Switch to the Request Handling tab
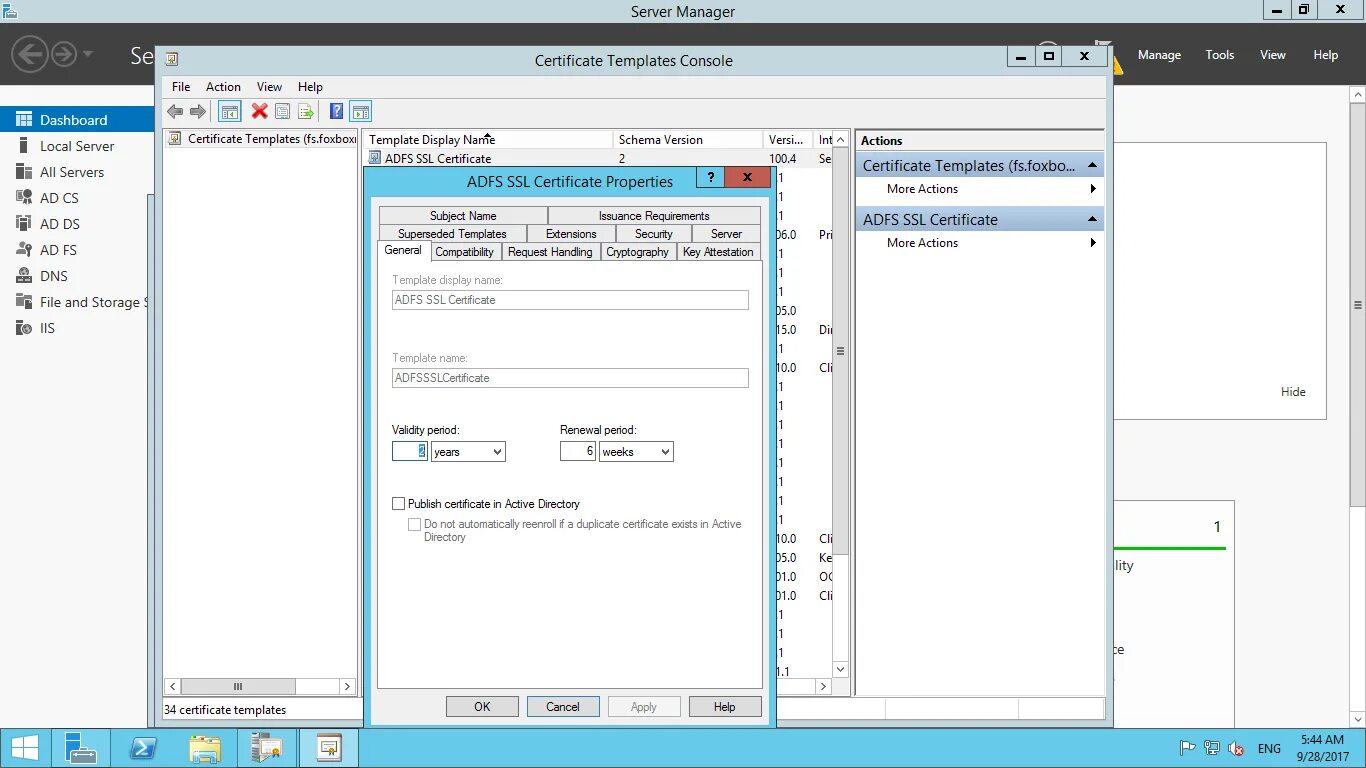 (x=550, y=252)
